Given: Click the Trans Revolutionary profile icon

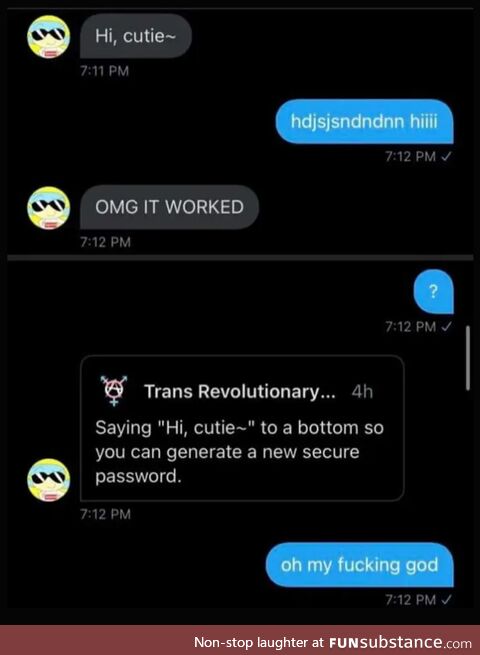Looking at the screenshot, I should click(114, 391).
